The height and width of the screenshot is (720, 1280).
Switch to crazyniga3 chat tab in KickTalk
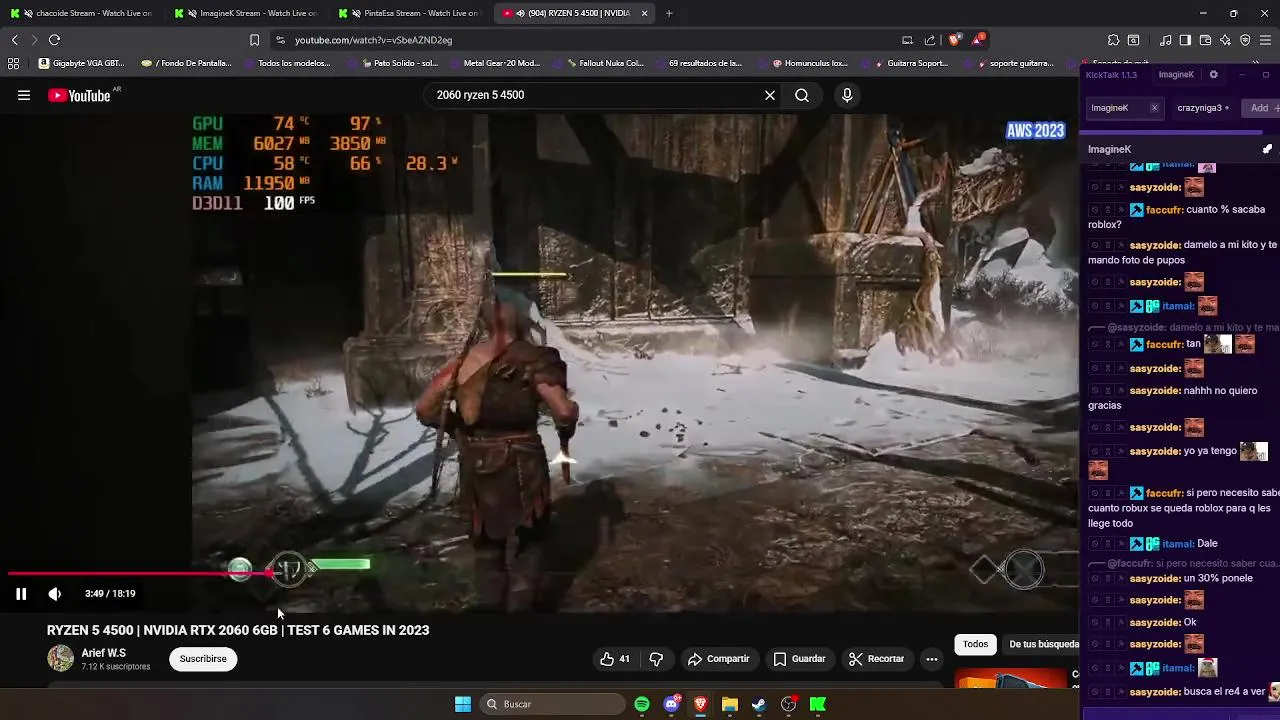(x=1203, y=108)
